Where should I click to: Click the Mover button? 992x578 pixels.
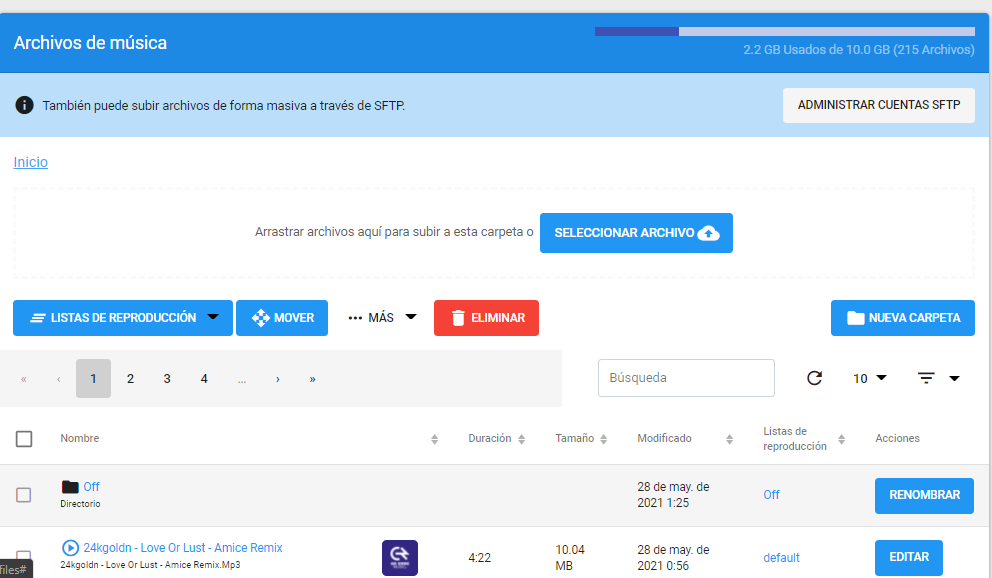(282, 317)
